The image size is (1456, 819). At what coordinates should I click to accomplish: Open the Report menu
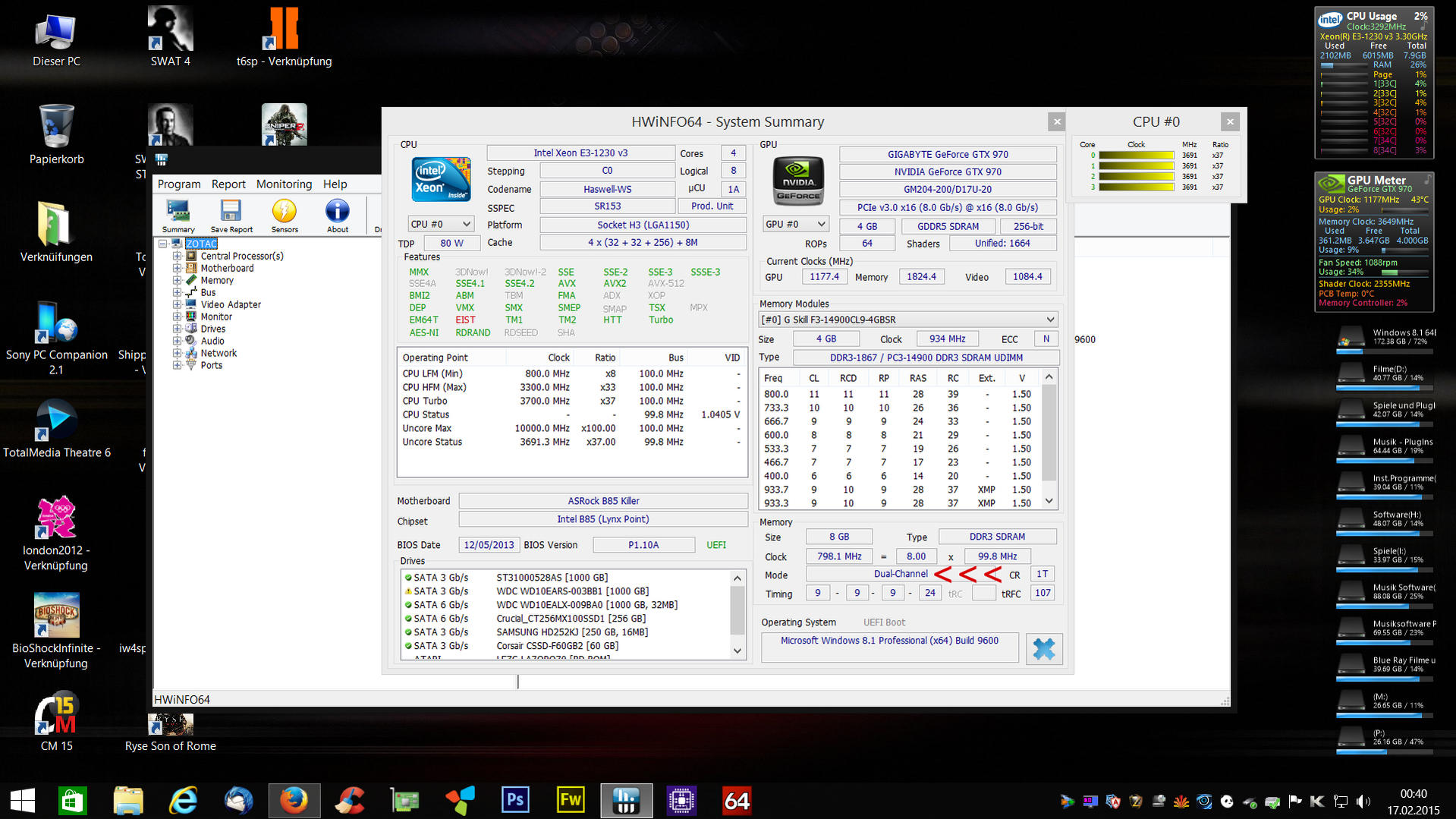click(228, 184)
